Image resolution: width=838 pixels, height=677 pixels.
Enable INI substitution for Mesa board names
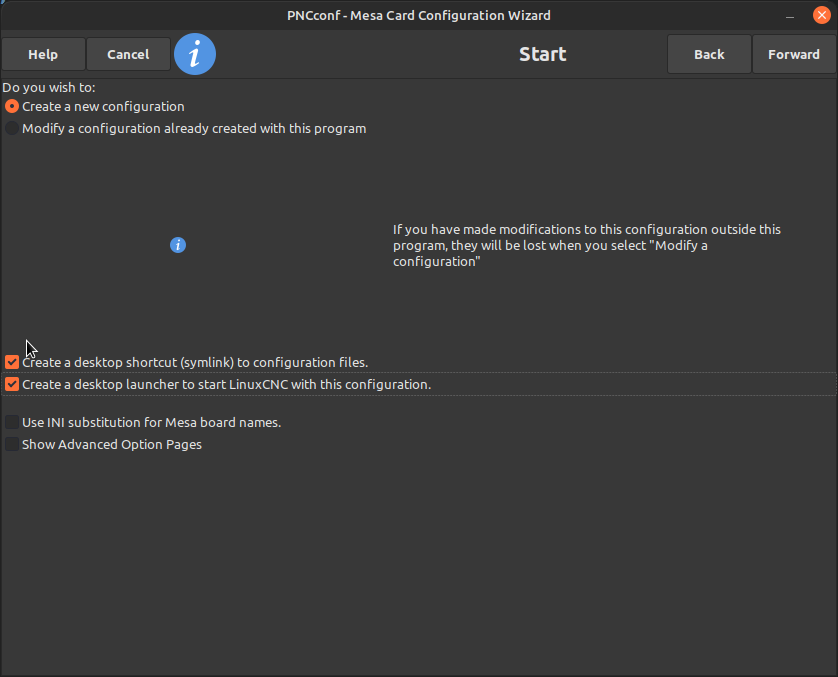12,422
